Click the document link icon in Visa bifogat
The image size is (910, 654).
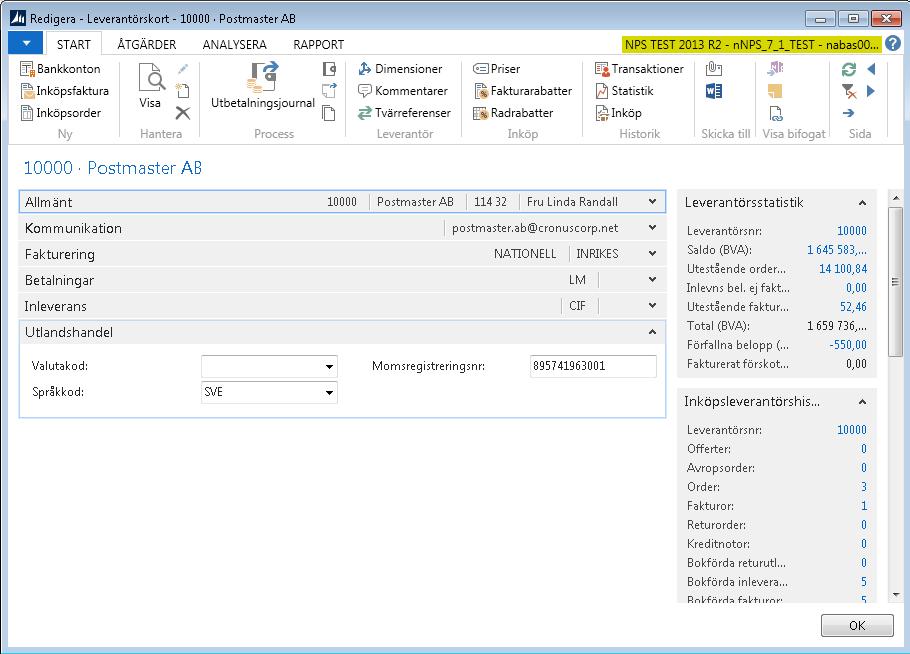click(775, 113)
